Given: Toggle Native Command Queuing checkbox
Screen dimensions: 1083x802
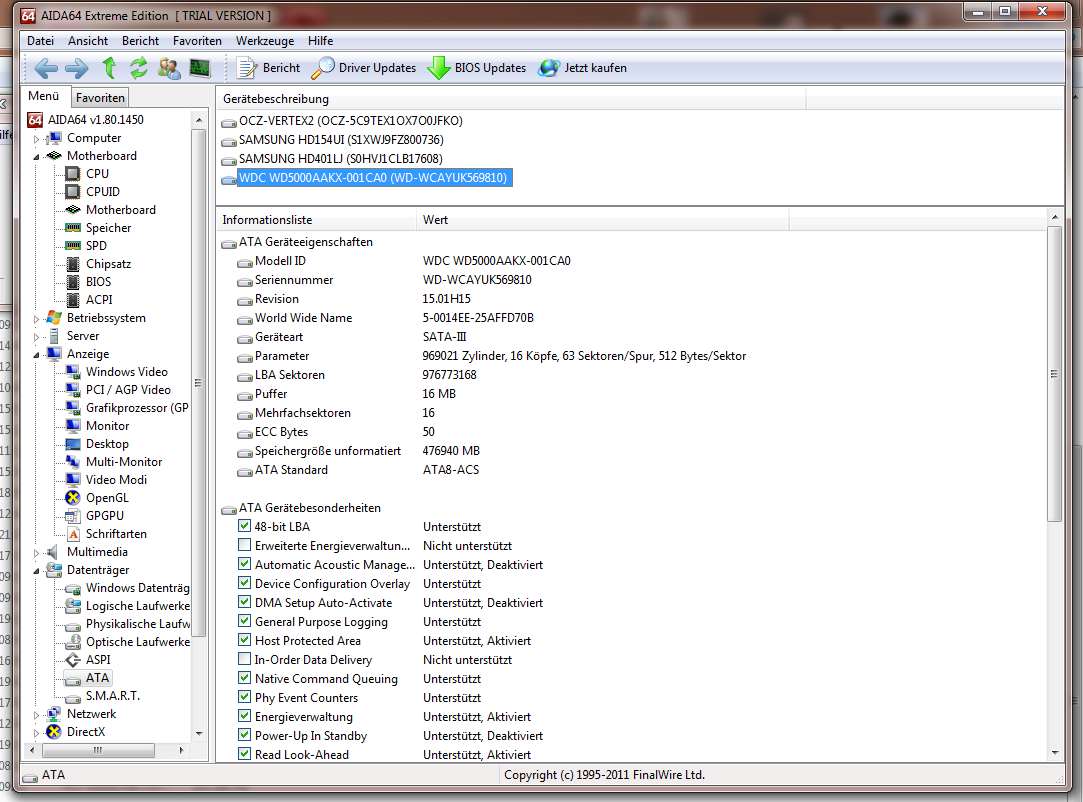Looking at the screenshot, I should click(x=244, y=678).
